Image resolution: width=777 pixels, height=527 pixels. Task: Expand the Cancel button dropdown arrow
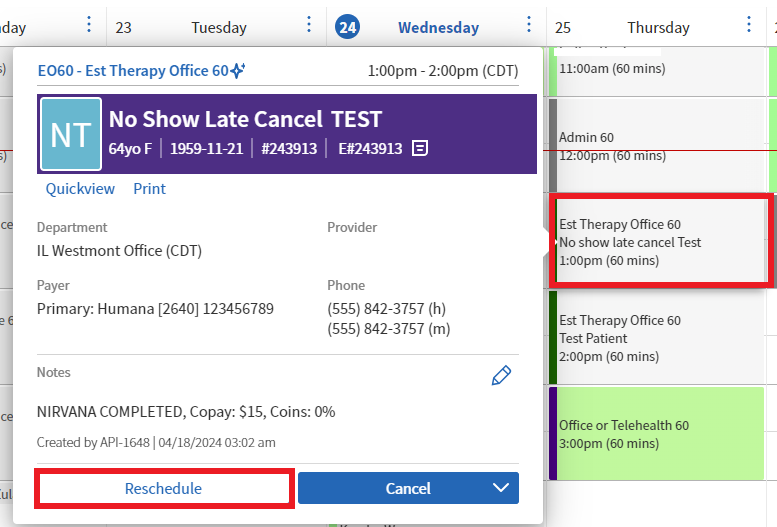500,488
